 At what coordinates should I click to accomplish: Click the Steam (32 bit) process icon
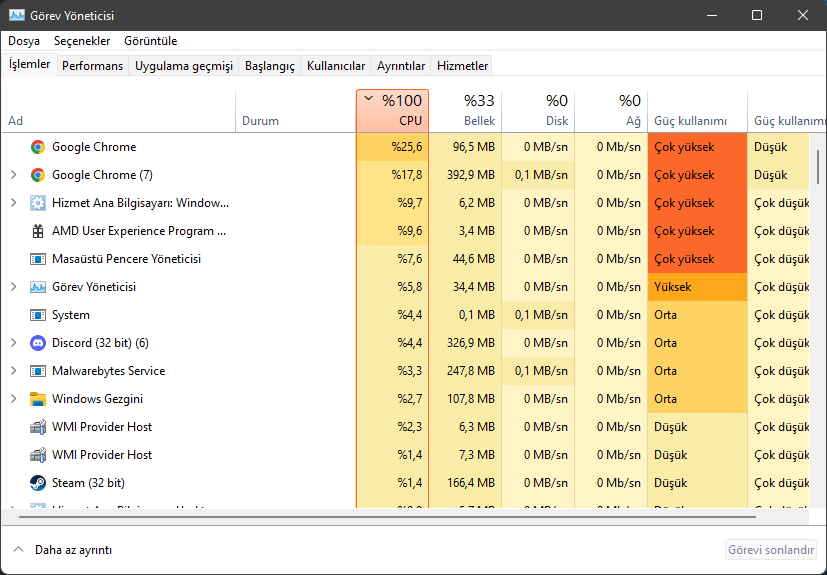[37, 483]
